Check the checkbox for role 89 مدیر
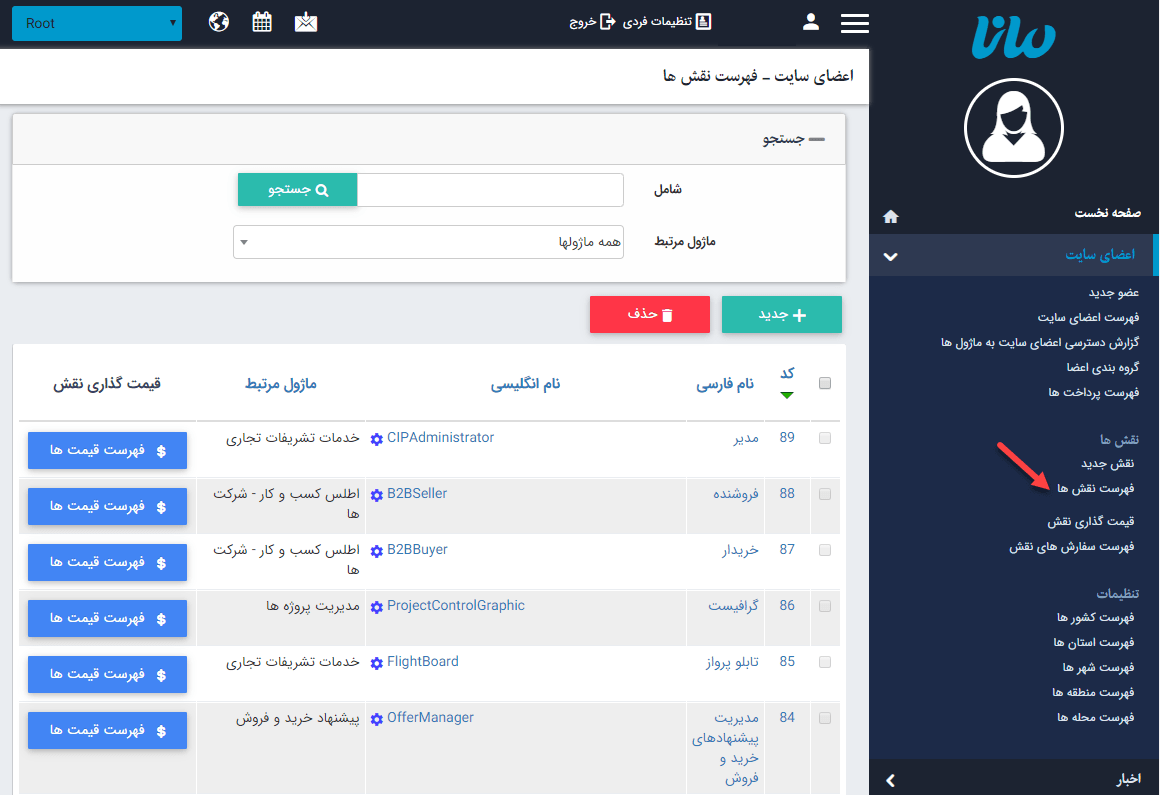This screenshot has width=1160, height=795. [824, 438]
